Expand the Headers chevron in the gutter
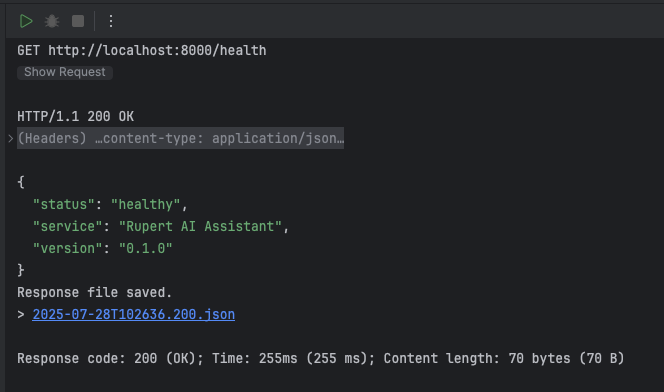 pos(11,138)
